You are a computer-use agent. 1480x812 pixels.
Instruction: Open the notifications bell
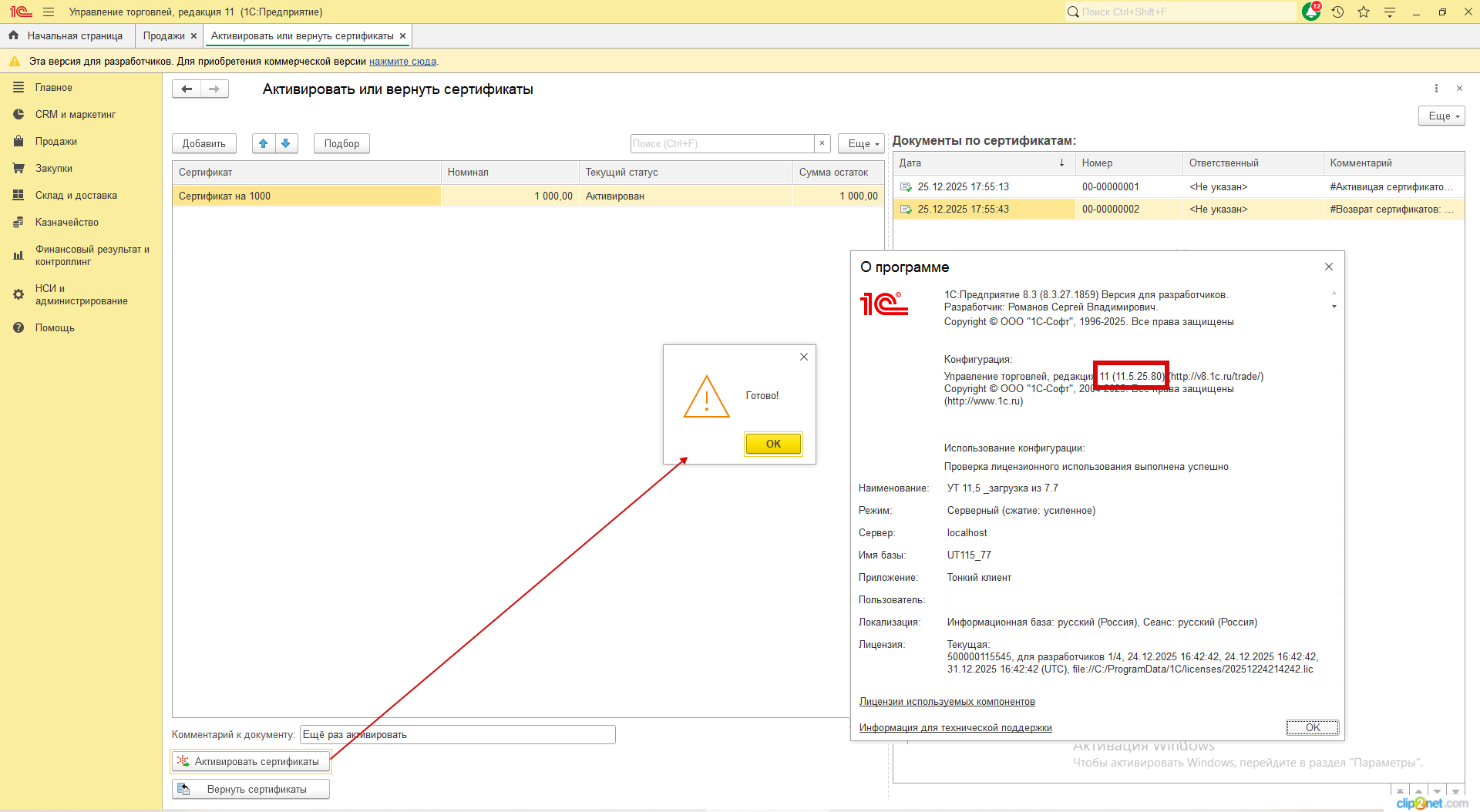[1311, 12]
